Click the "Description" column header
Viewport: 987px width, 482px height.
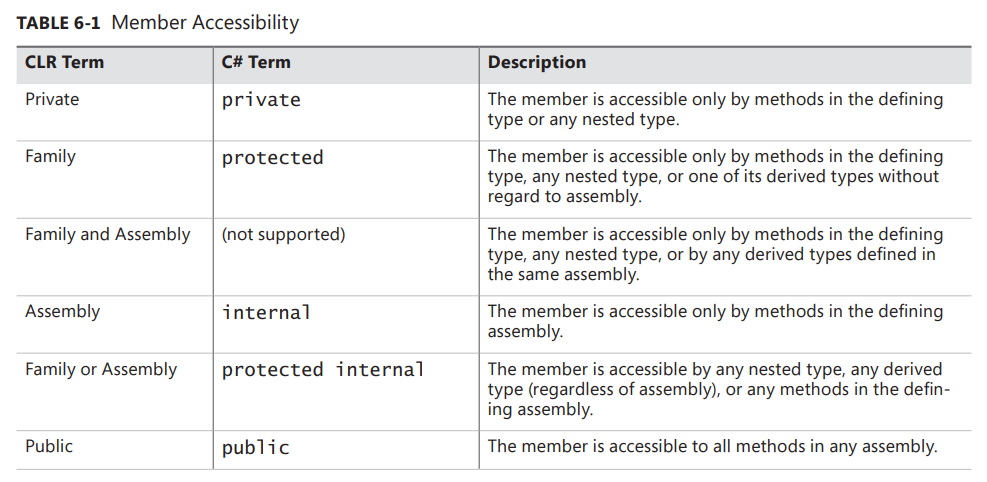pyautogui.click(x=537, y=63)
